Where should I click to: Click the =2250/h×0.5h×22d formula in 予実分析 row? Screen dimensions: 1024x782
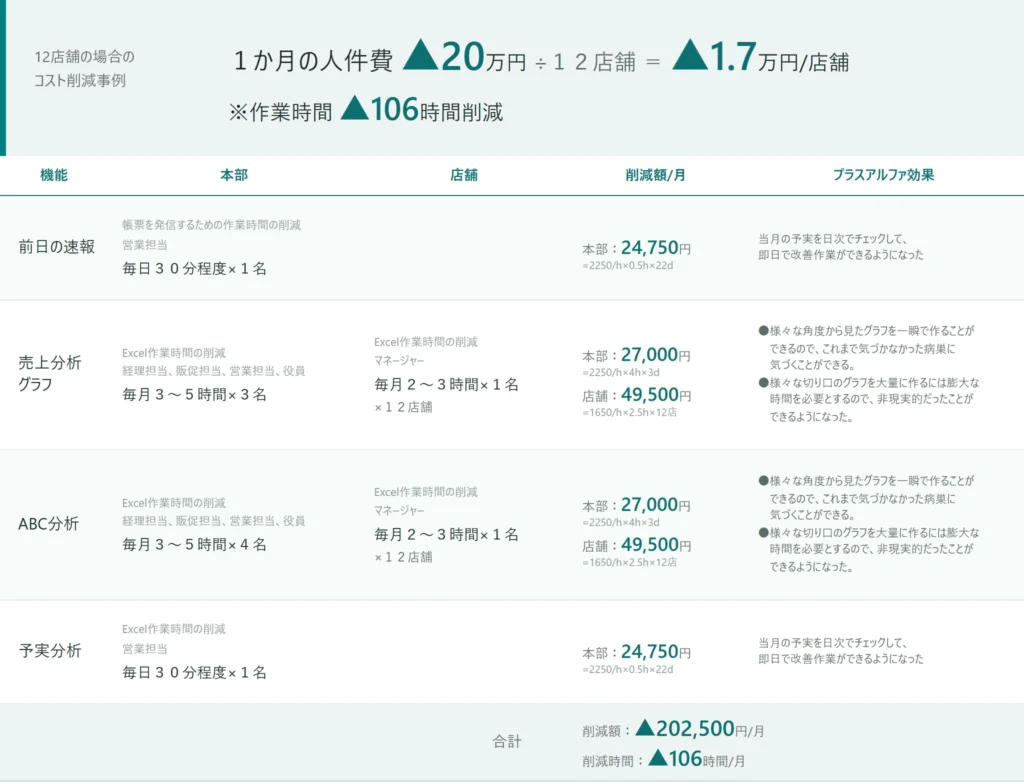[628, 669]
